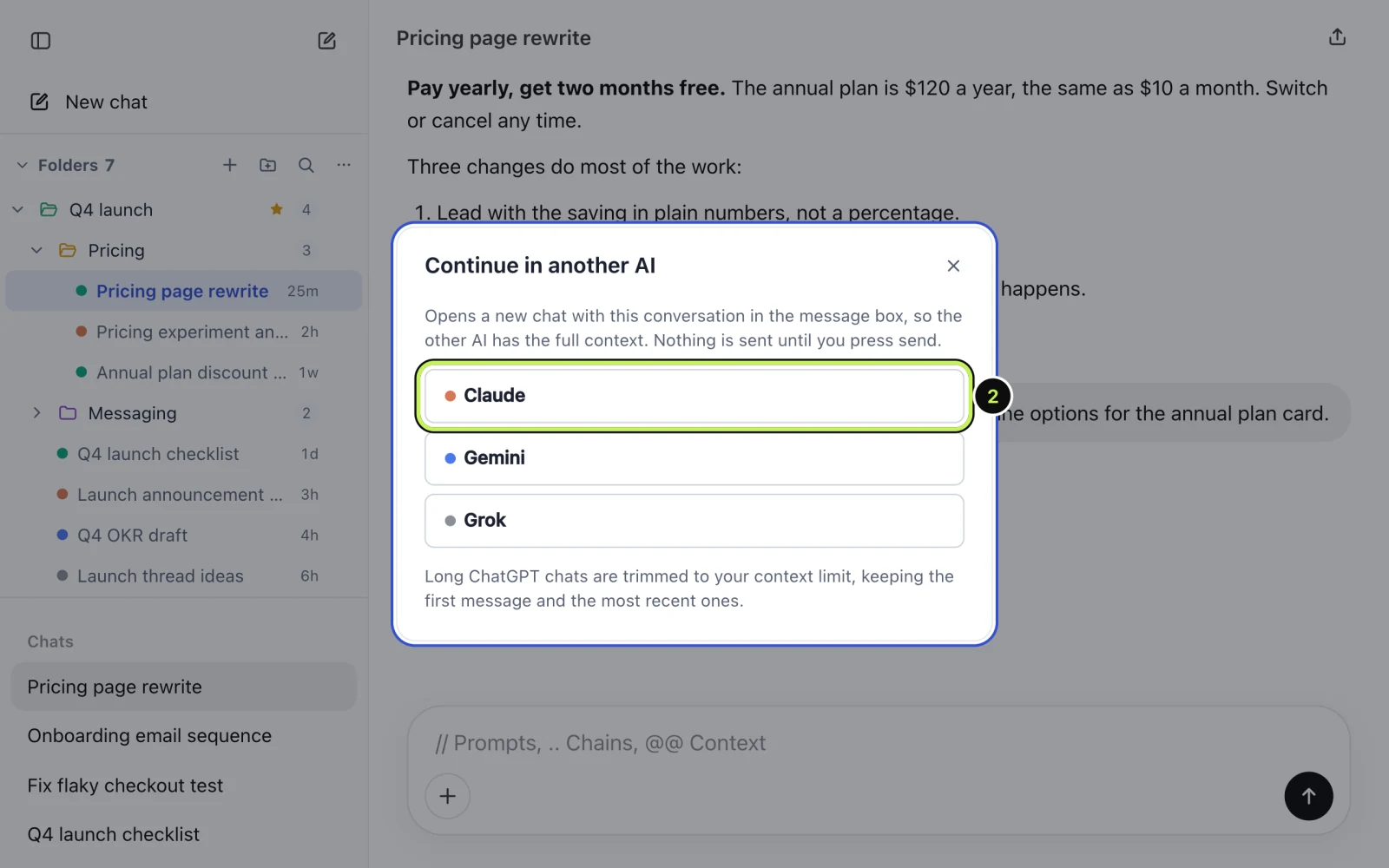
Task: Open Onboarding email sequence chat
Action: (184, 736)
